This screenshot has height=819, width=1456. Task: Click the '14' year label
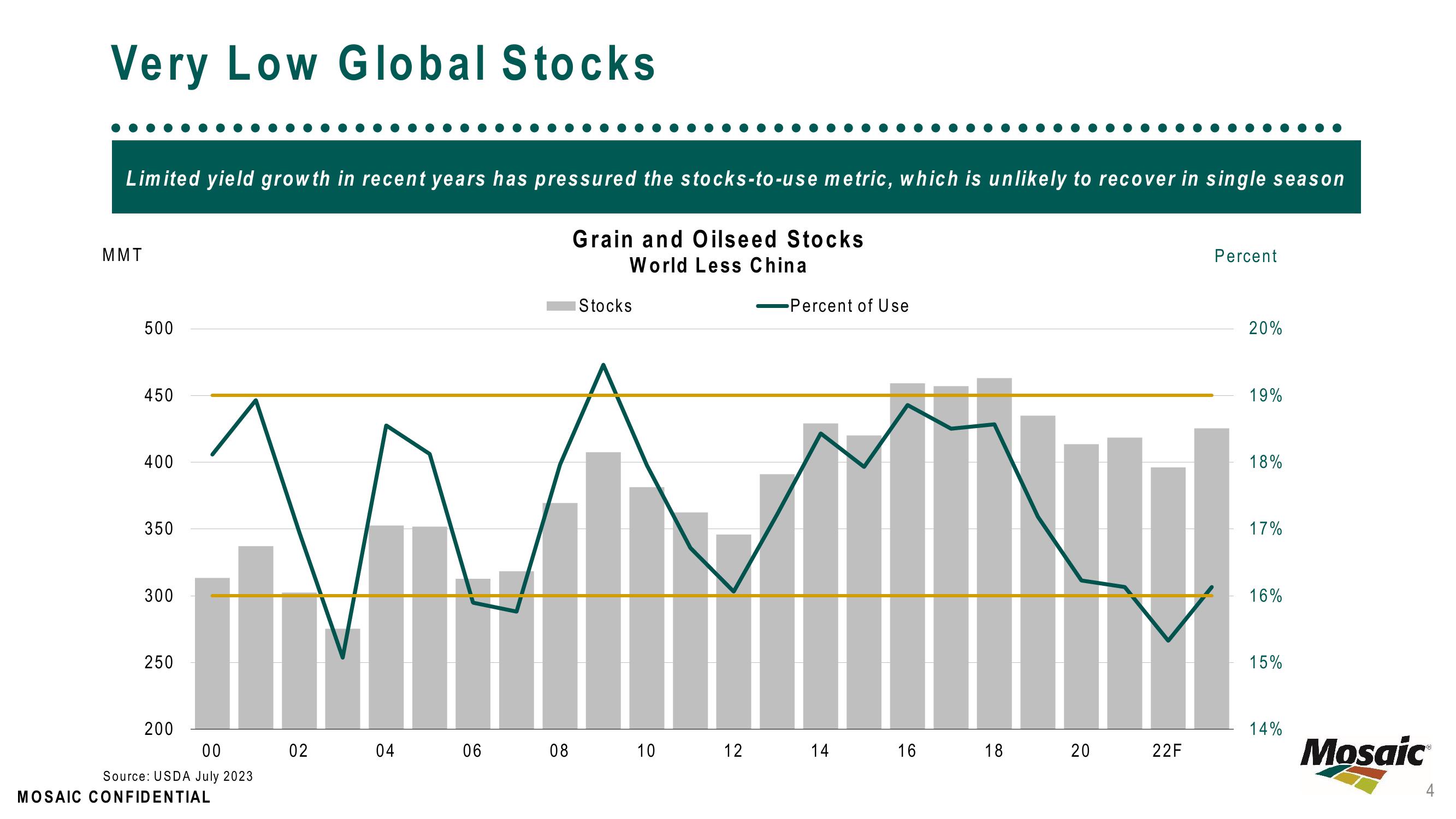click(820, 751)
